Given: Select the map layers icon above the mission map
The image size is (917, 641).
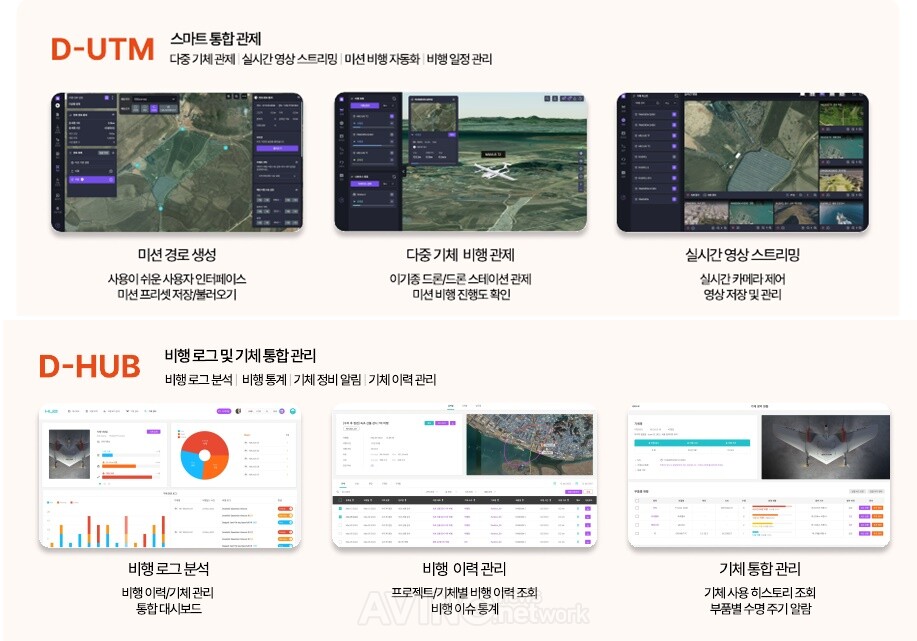Looking at the screenshot, I should point(229,95).
